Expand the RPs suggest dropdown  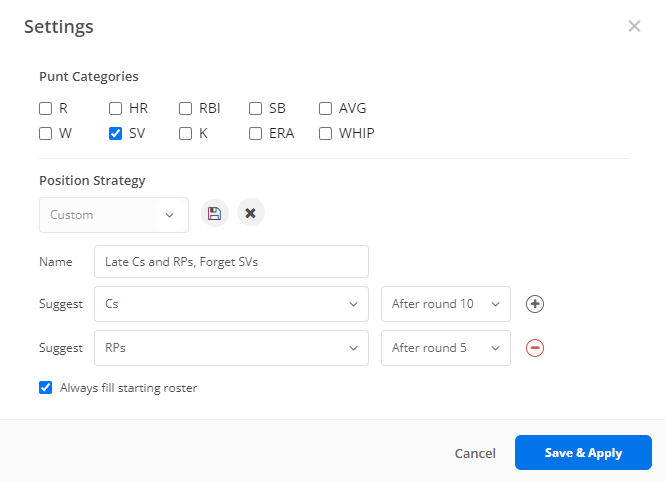[x=230, y=348]
